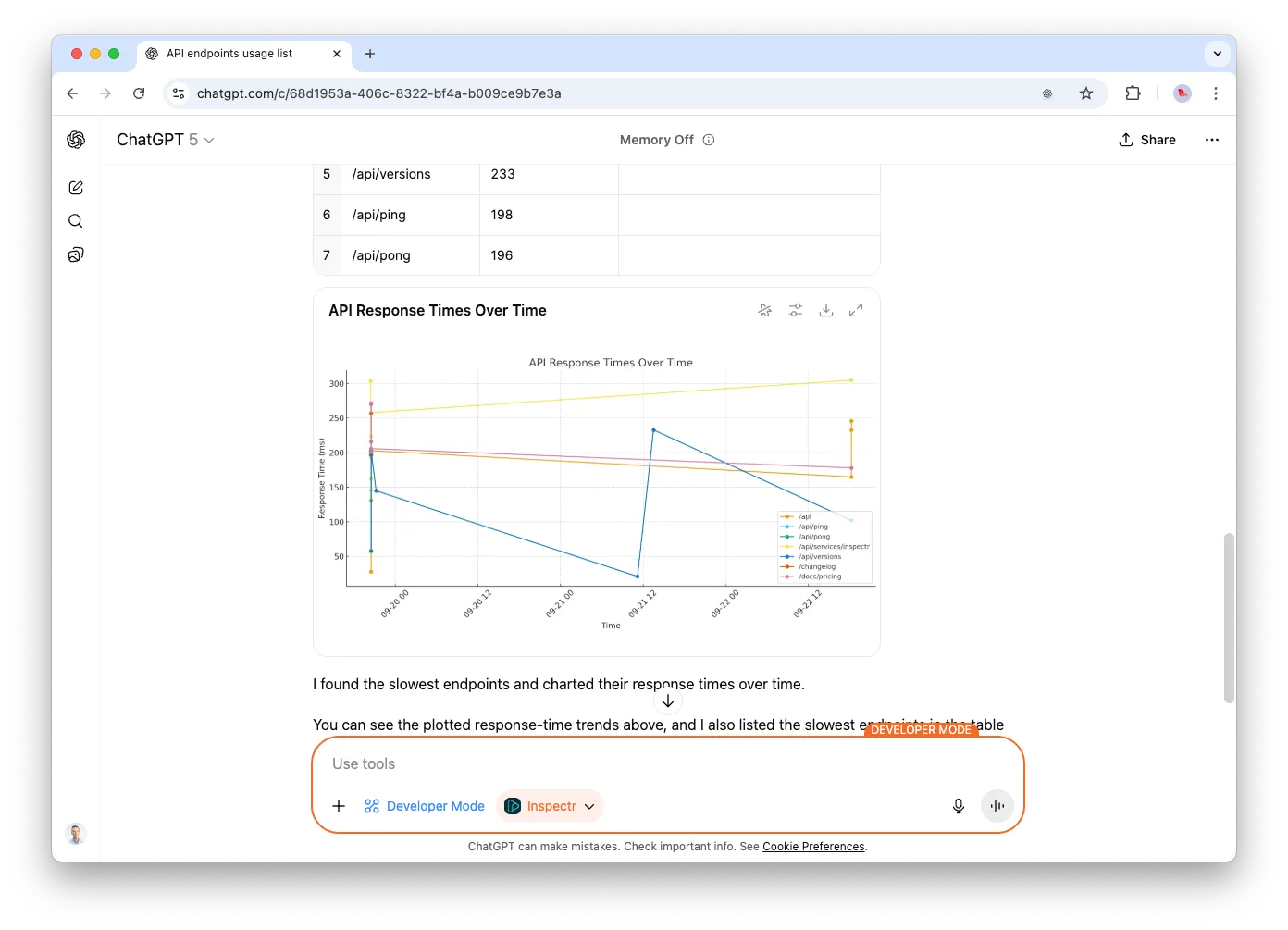Bookmark this page with star icon
This screenshot has height=930, width=1288.
1086,93
